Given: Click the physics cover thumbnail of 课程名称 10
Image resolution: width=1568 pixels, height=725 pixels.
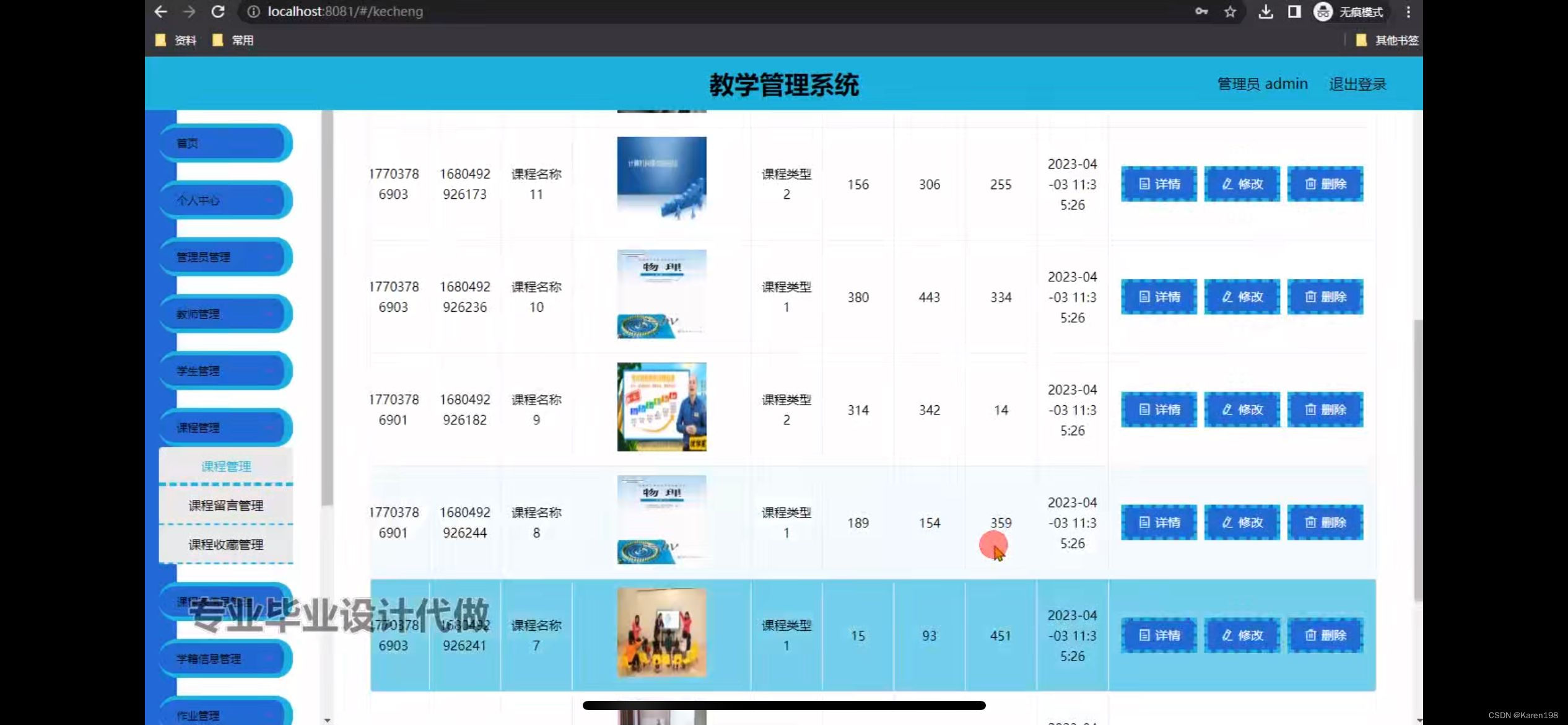Looking at the screenshot, I should [661, 294].
